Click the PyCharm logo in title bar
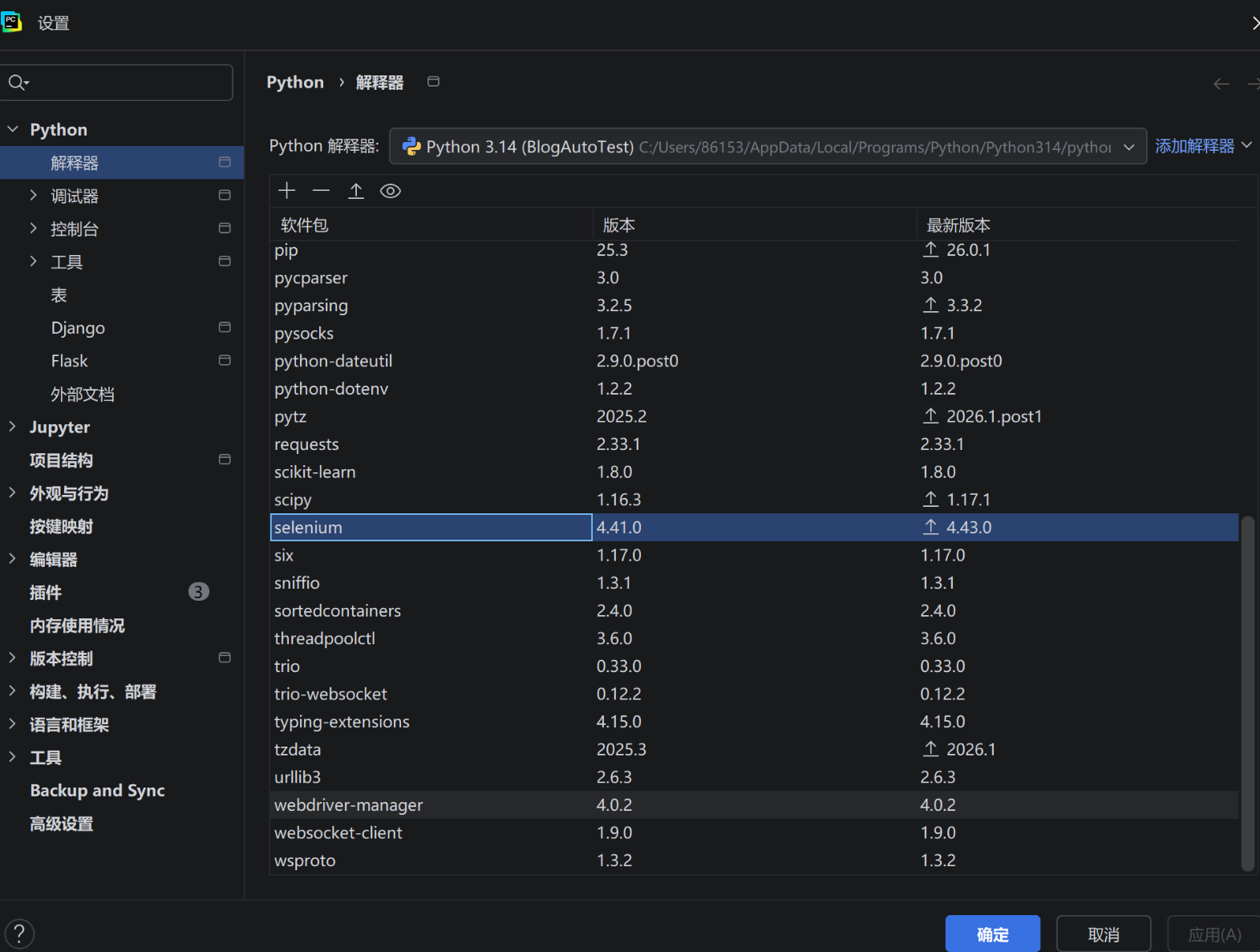 [x=11, y=22]
